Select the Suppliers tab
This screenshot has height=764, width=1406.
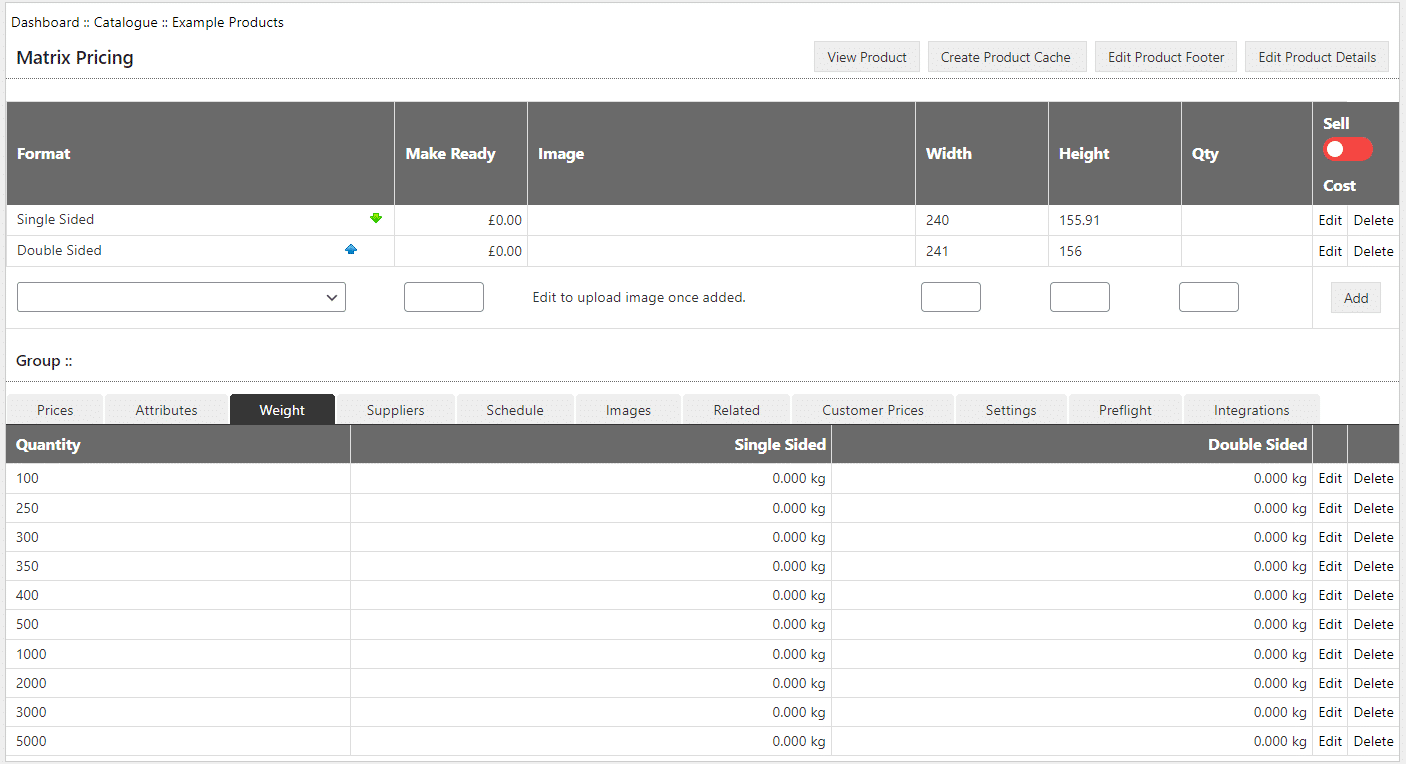point(395,410)
